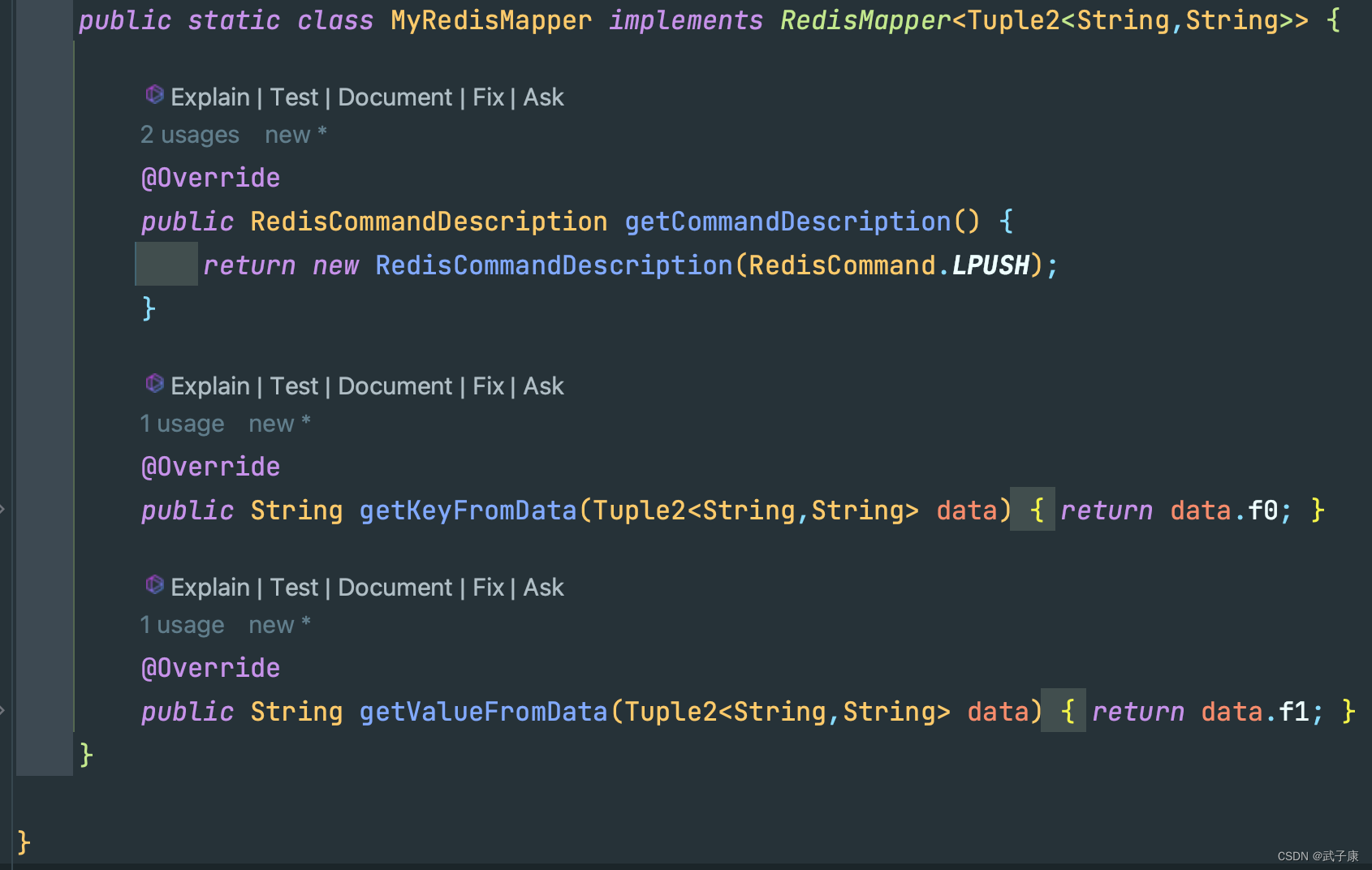This screenshot has width=1372, height=870.
Task: Click Test above getKeyFromData method
Action: 294,386
